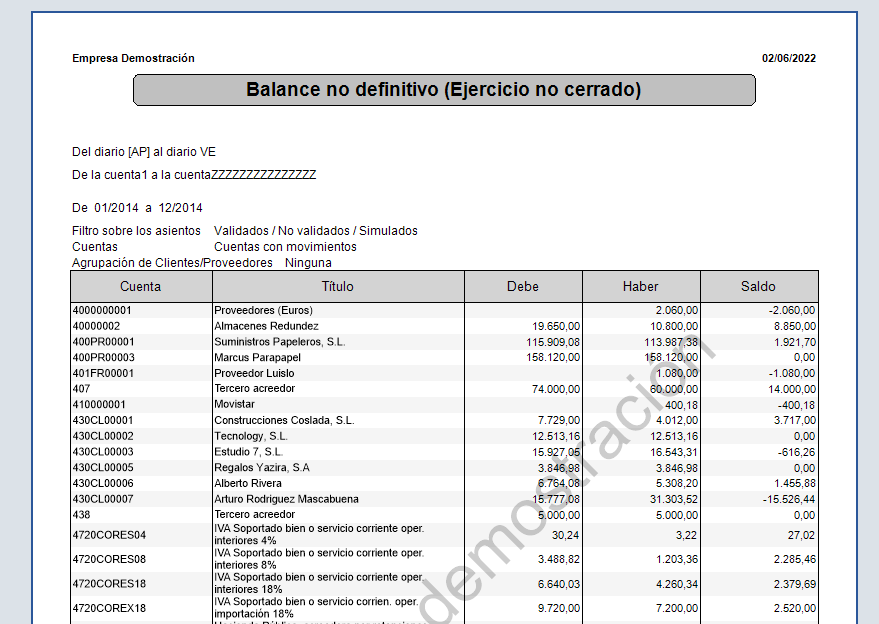879x624 pixels.
Task: Click the Haber column header
Action: click(x=641, y=286)
